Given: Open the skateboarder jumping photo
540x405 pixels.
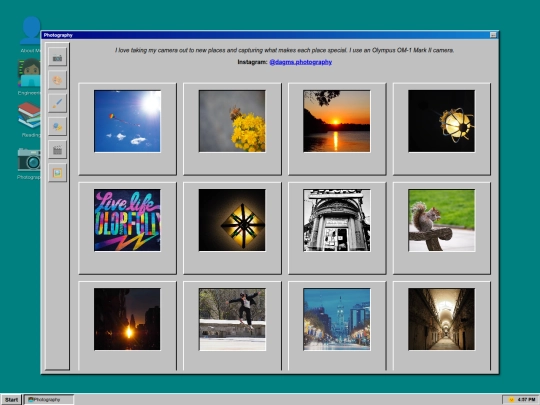Looking at the screenshot, I should 232,319.
